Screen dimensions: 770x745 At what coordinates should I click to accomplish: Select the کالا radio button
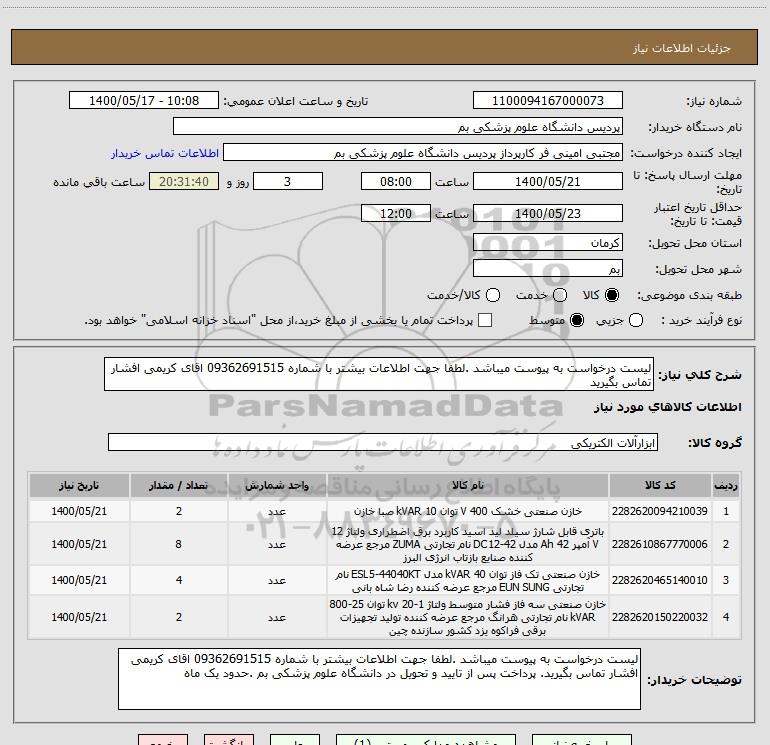click(612, 295)
